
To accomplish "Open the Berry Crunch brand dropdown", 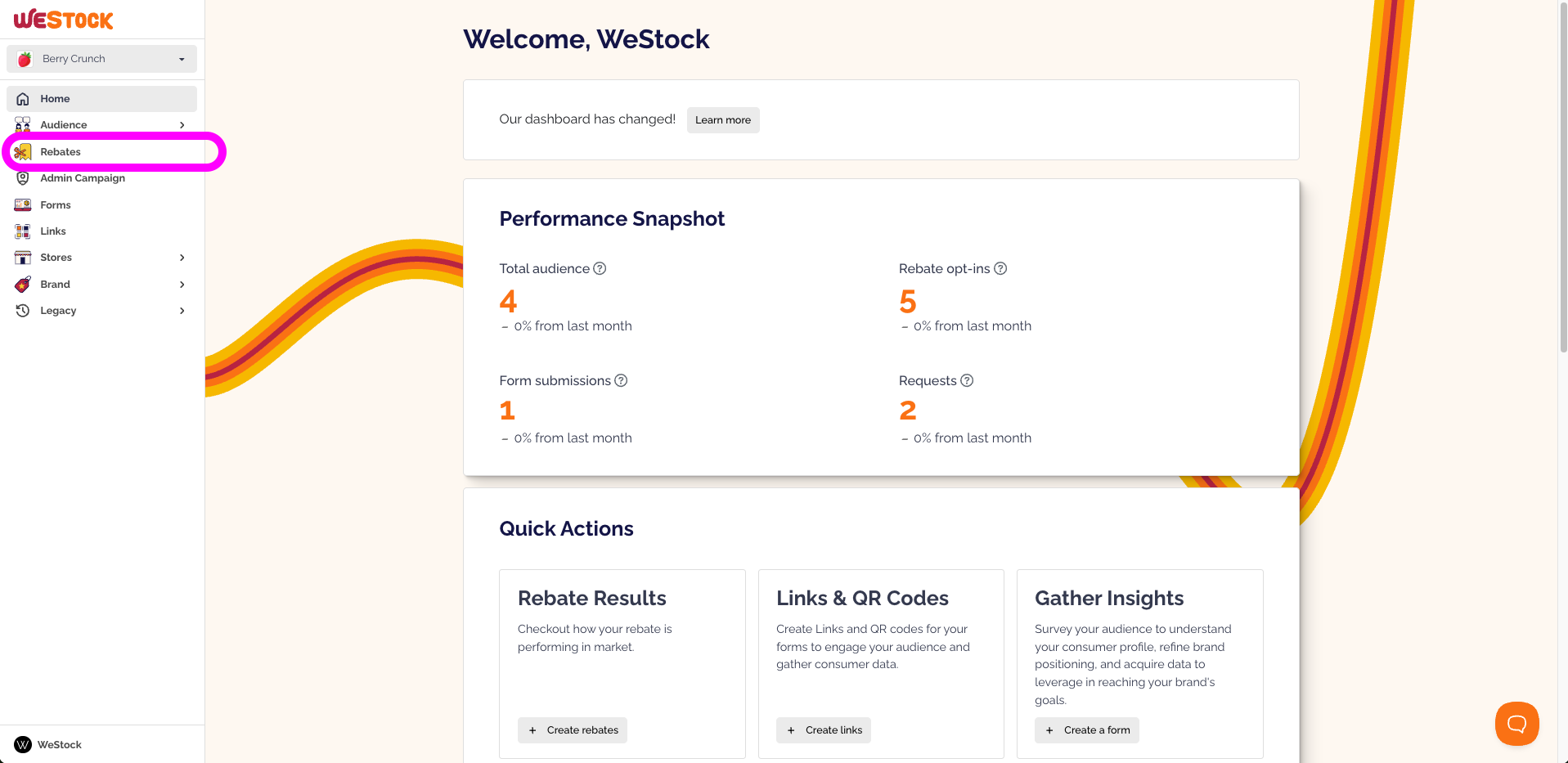I will click(101, 59).
